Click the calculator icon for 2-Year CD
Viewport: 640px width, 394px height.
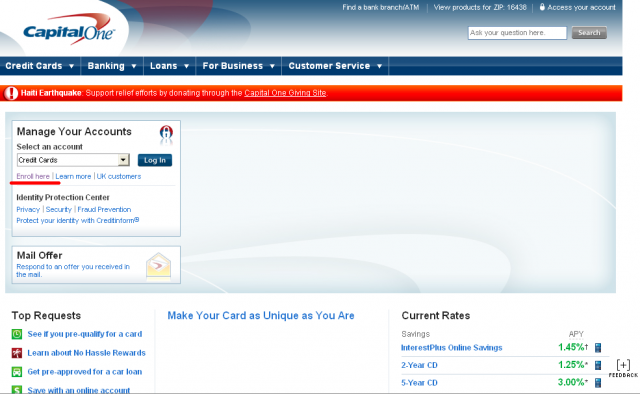(x=598, y=365)
